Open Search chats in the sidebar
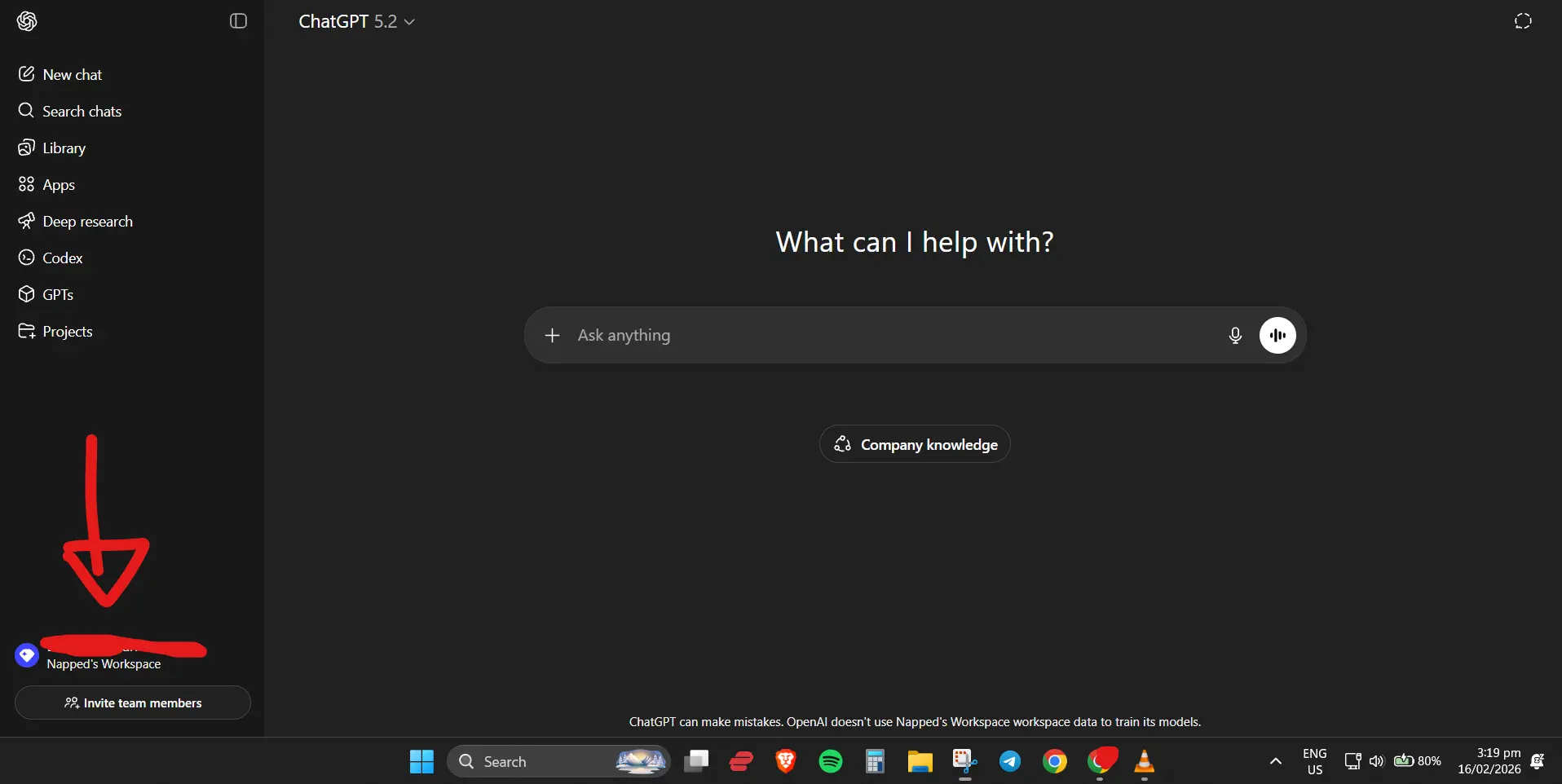 132,111
